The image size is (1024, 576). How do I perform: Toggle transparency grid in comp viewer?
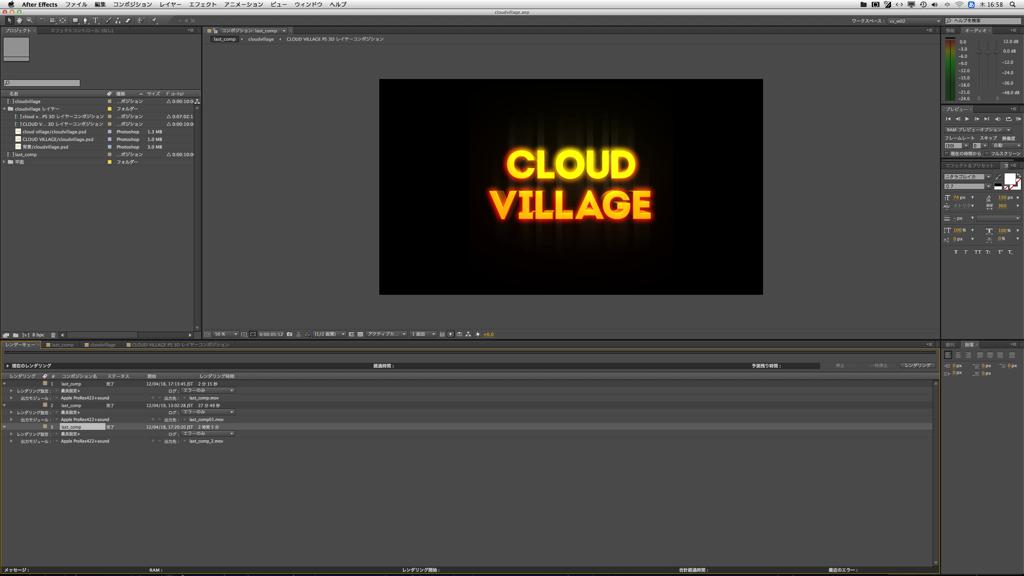click(360, 334)
